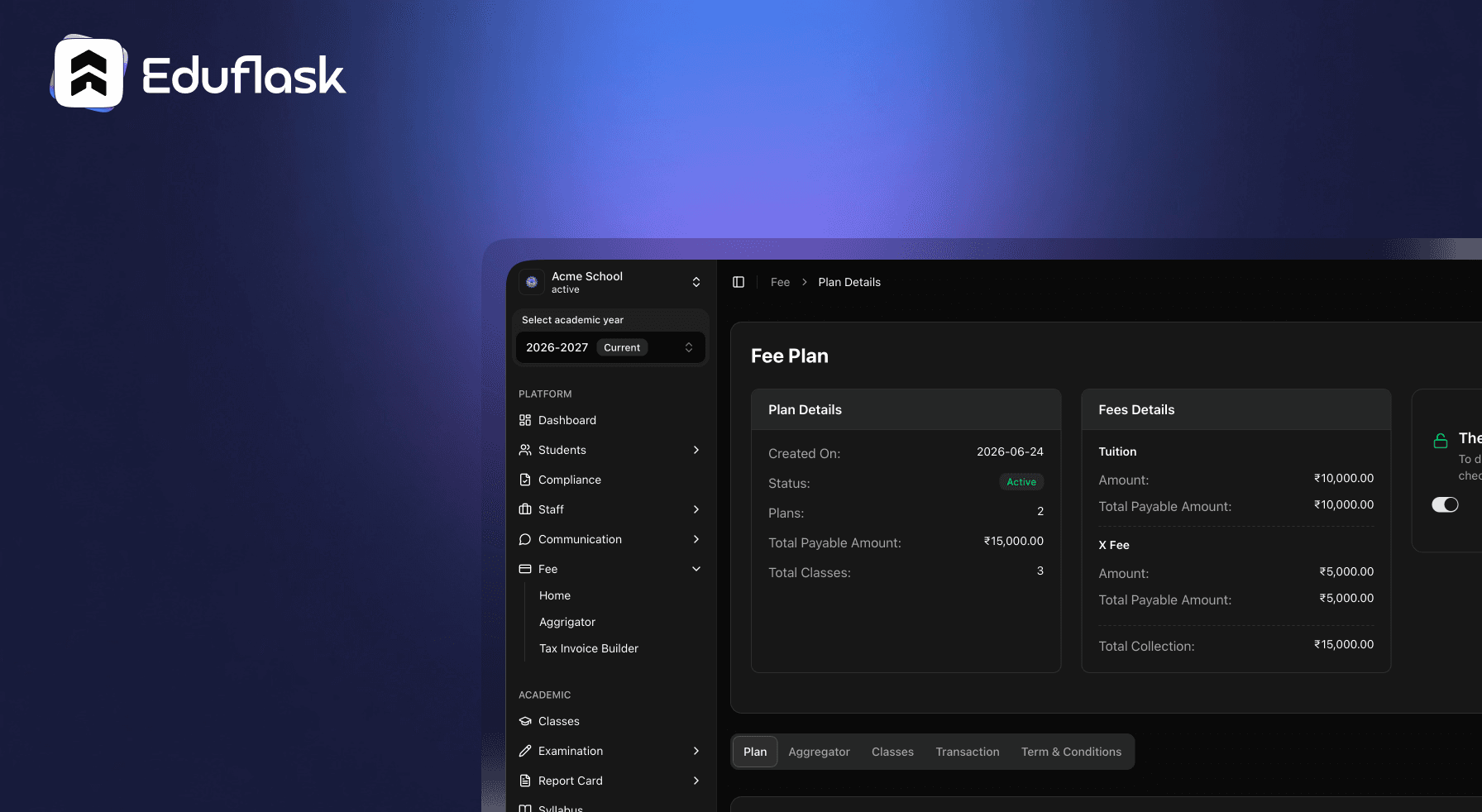
Task: Select the Plan tab
Action: (755, 752)
